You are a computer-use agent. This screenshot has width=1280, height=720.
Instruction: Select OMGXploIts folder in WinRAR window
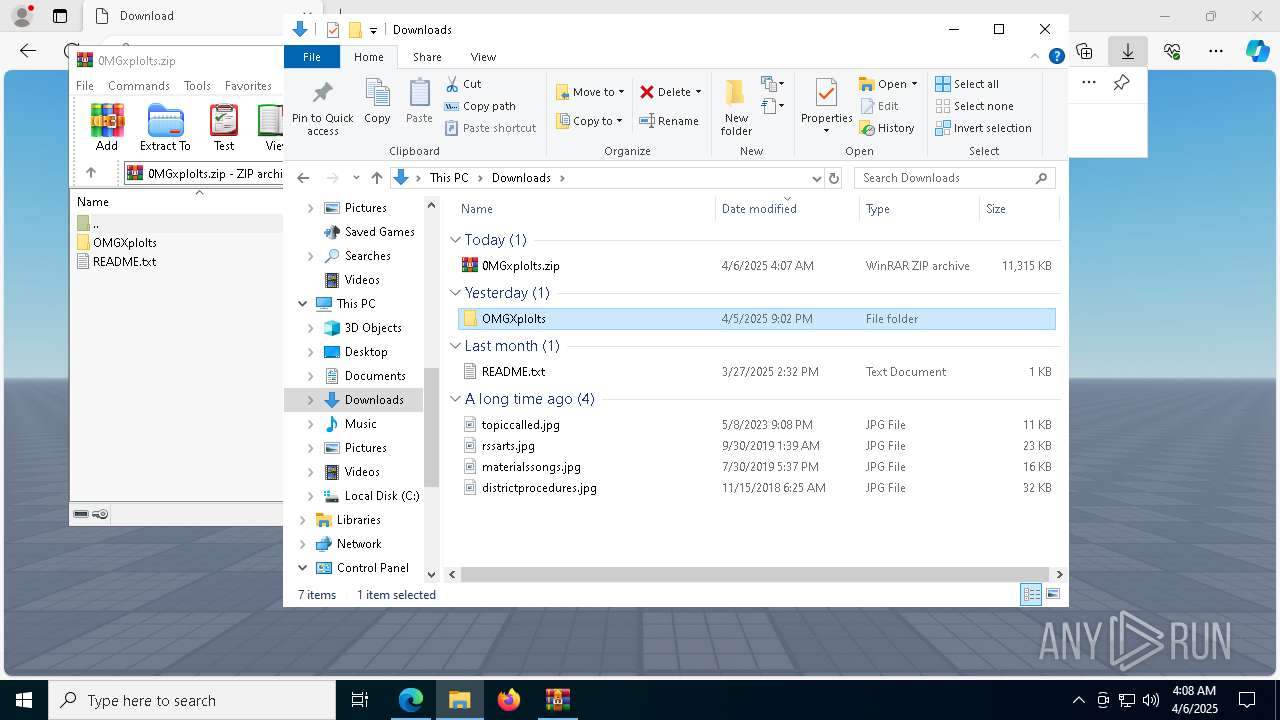coord(124,243)
